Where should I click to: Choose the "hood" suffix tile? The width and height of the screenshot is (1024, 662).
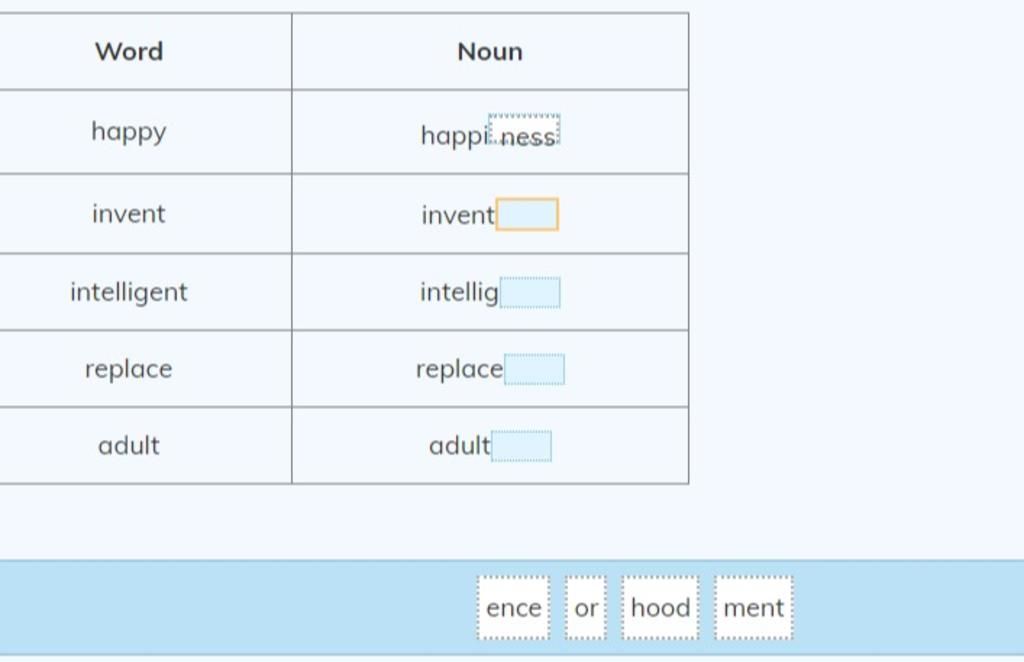[x=660, y=608]
